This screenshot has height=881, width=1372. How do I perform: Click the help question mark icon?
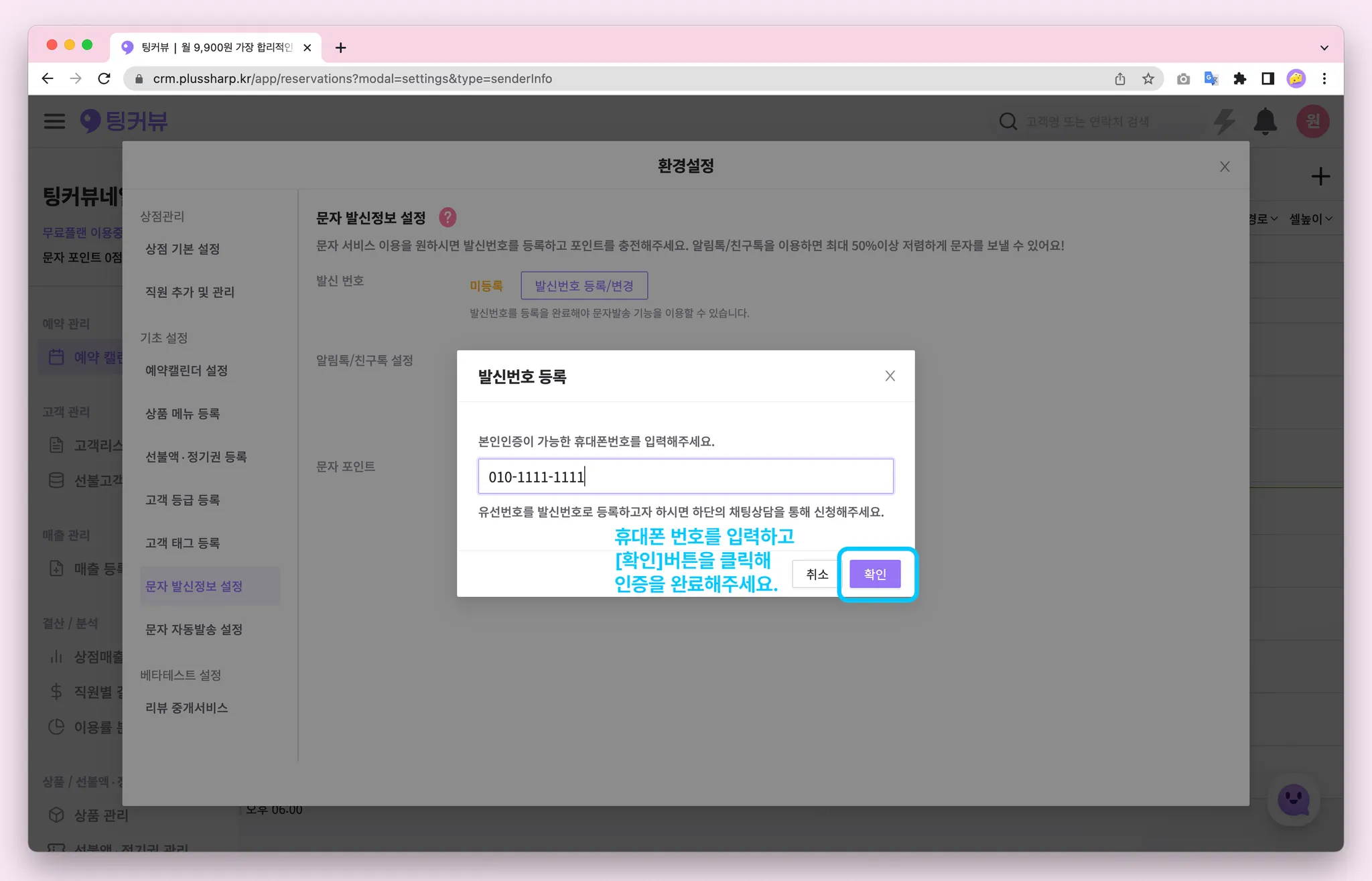448,217
